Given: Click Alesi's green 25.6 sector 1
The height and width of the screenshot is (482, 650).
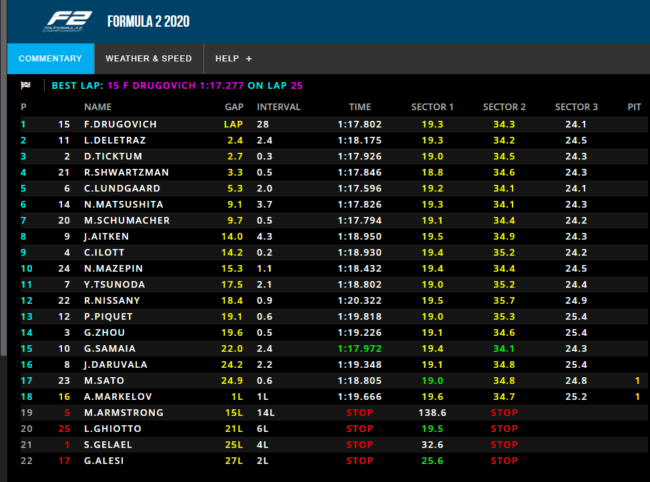Looking at the screenshot, I should [432, 461].
